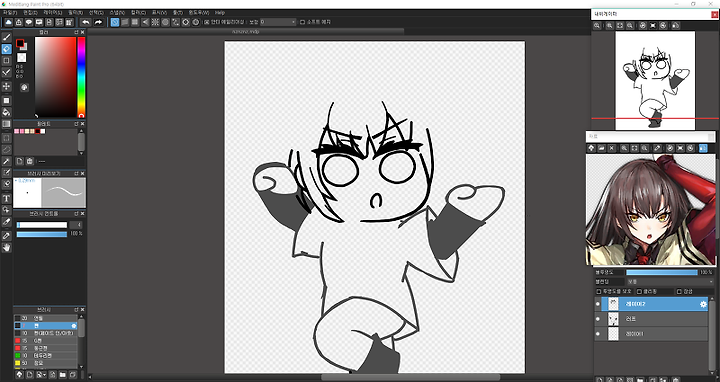Float the Brush Control panel
The height and width of the screenshot is (382, 720).
click(76, 214)
